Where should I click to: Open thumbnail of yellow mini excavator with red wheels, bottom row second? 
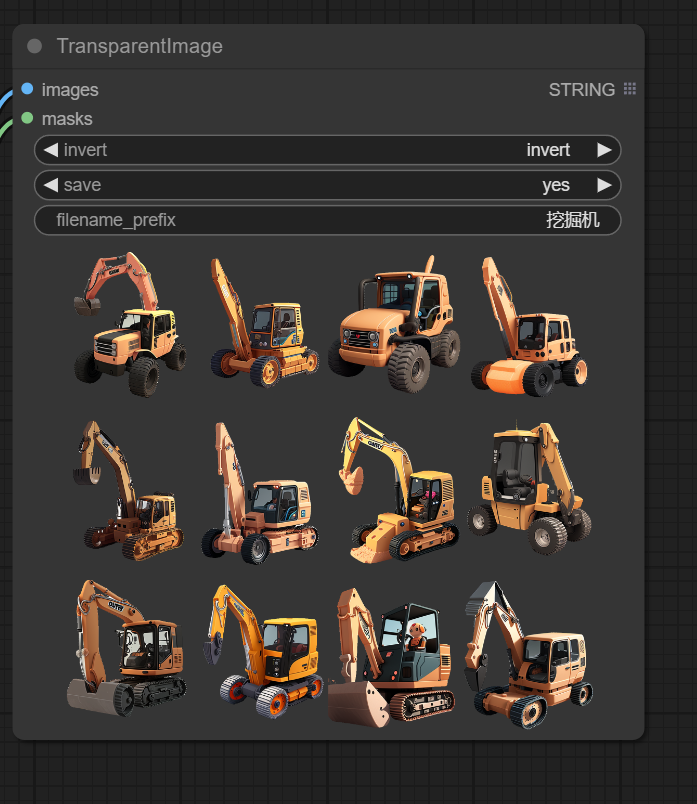pos(263,651)
